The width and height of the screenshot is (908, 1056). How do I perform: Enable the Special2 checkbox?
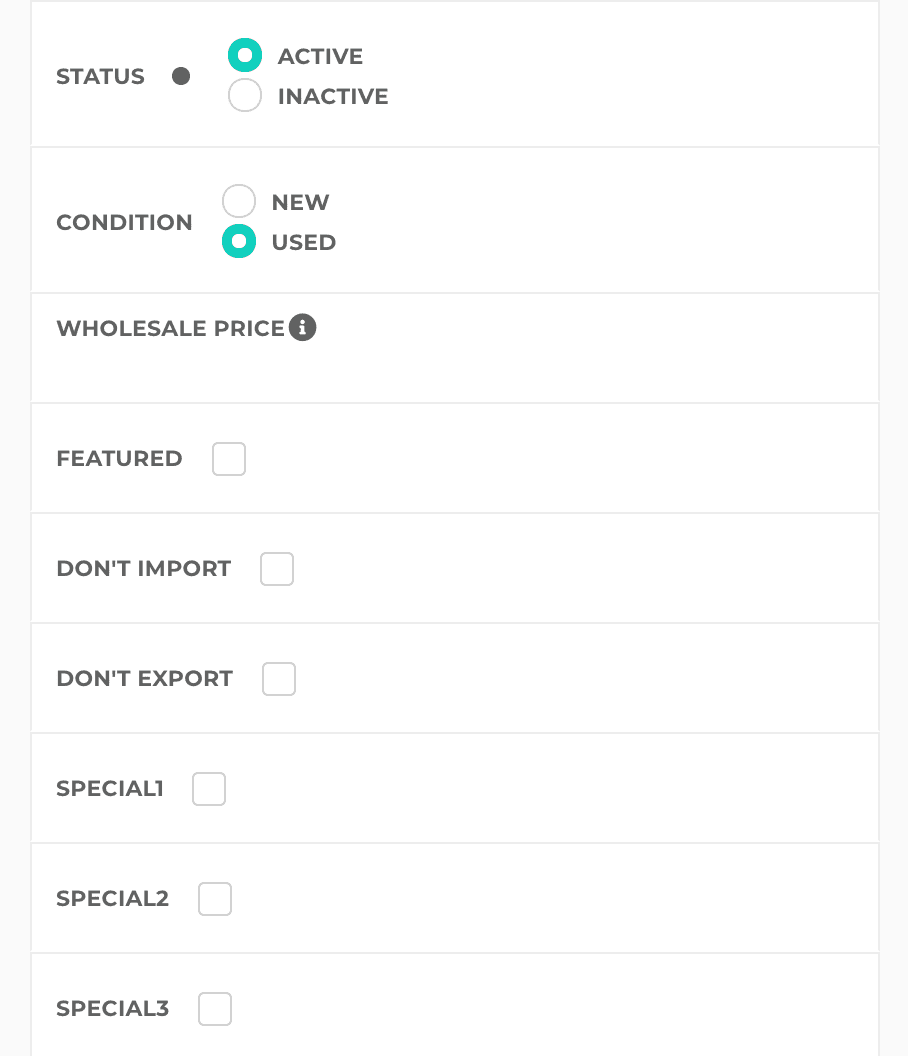(215, 899)
